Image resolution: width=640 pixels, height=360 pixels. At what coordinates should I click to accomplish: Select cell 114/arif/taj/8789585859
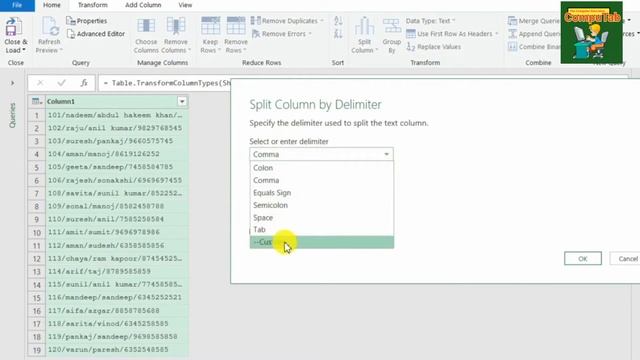[x=116, y=271]
